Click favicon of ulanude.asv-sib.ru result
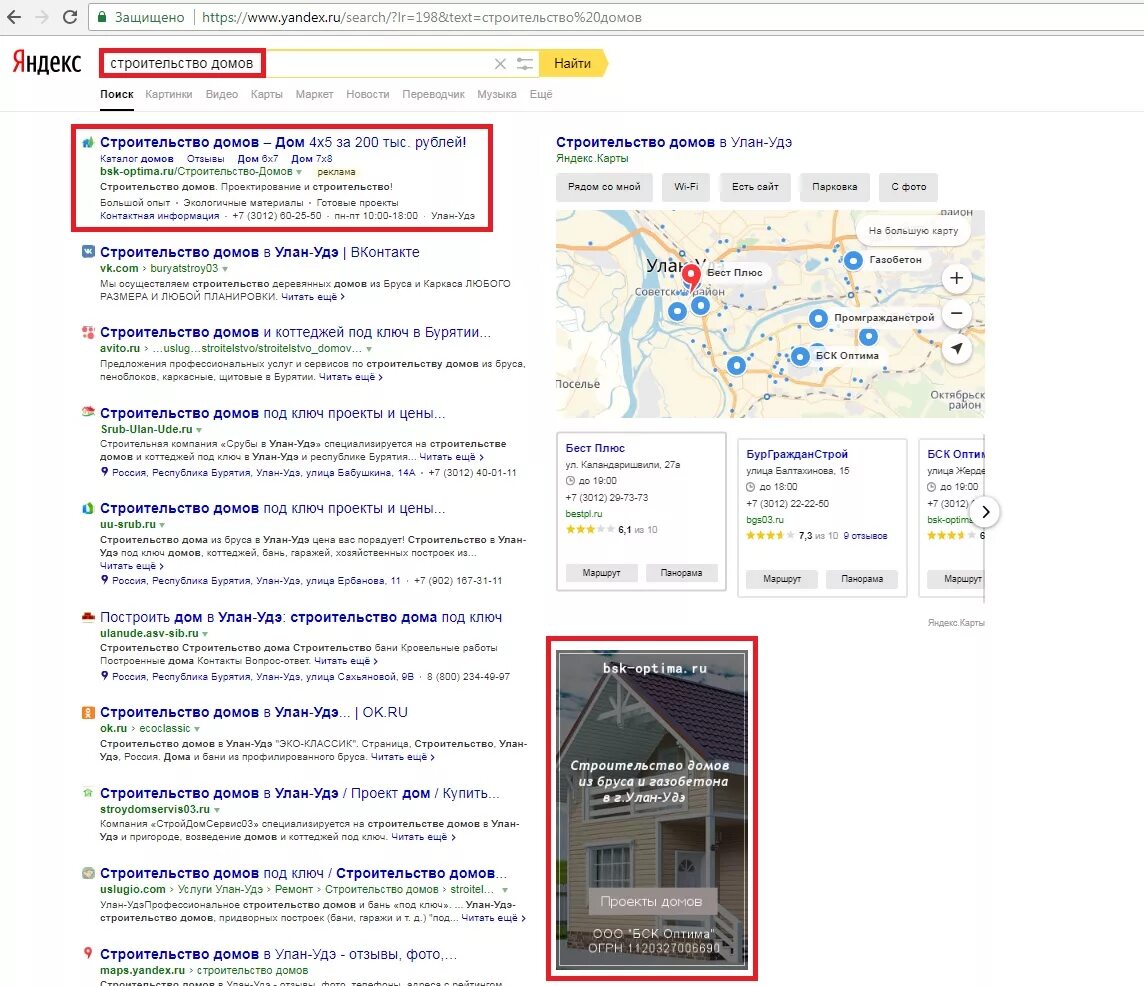This screenshot has width=1148, height=986. click(88, 616)
